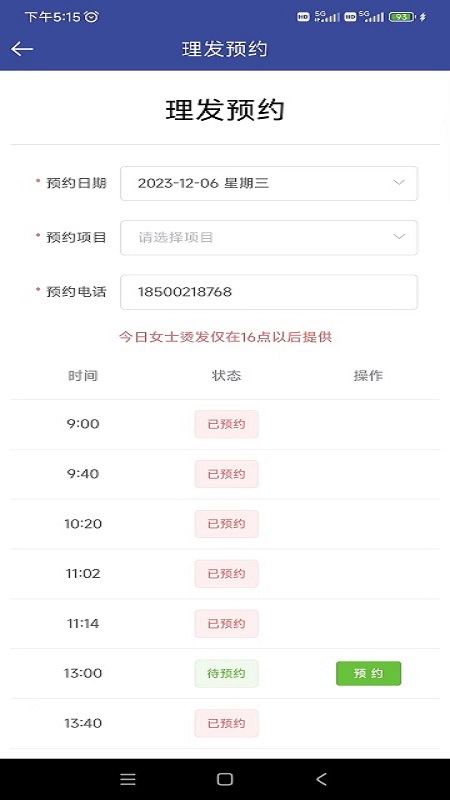The width and height of the screenshot is (450, 800).
Task: Tap the charging bolt icon
Action: pos(422,17)
